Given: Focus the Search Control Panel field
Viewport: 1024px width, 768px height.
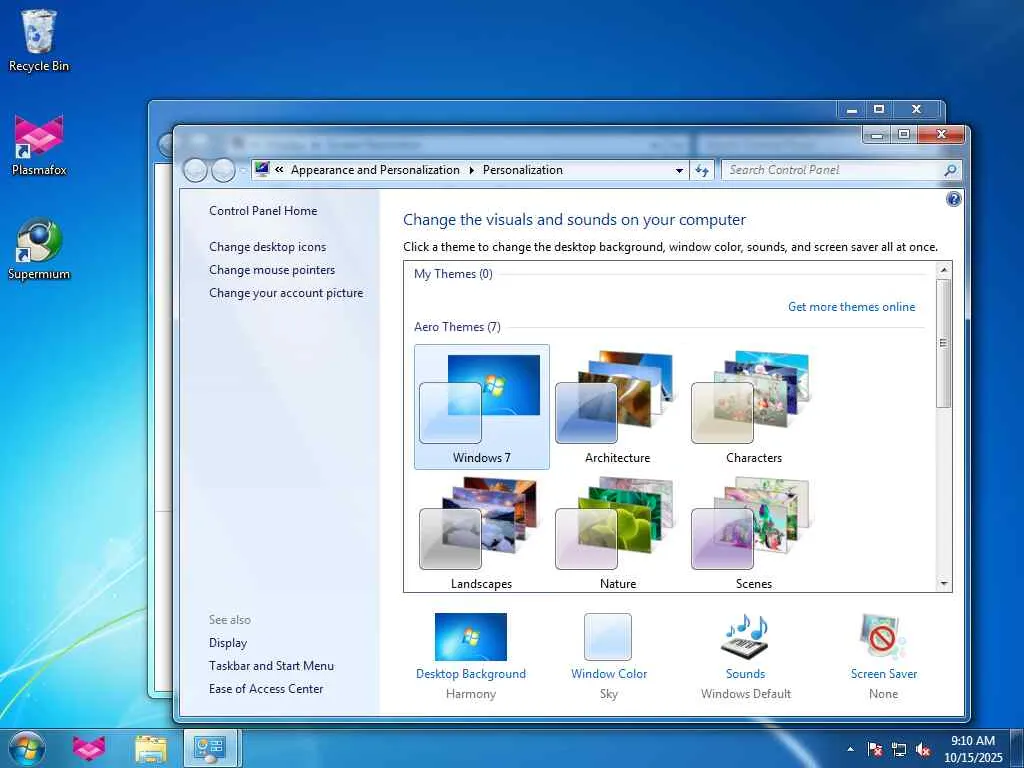Looking at the screenshot, I should pyautogui.click(x=833, y=170).
